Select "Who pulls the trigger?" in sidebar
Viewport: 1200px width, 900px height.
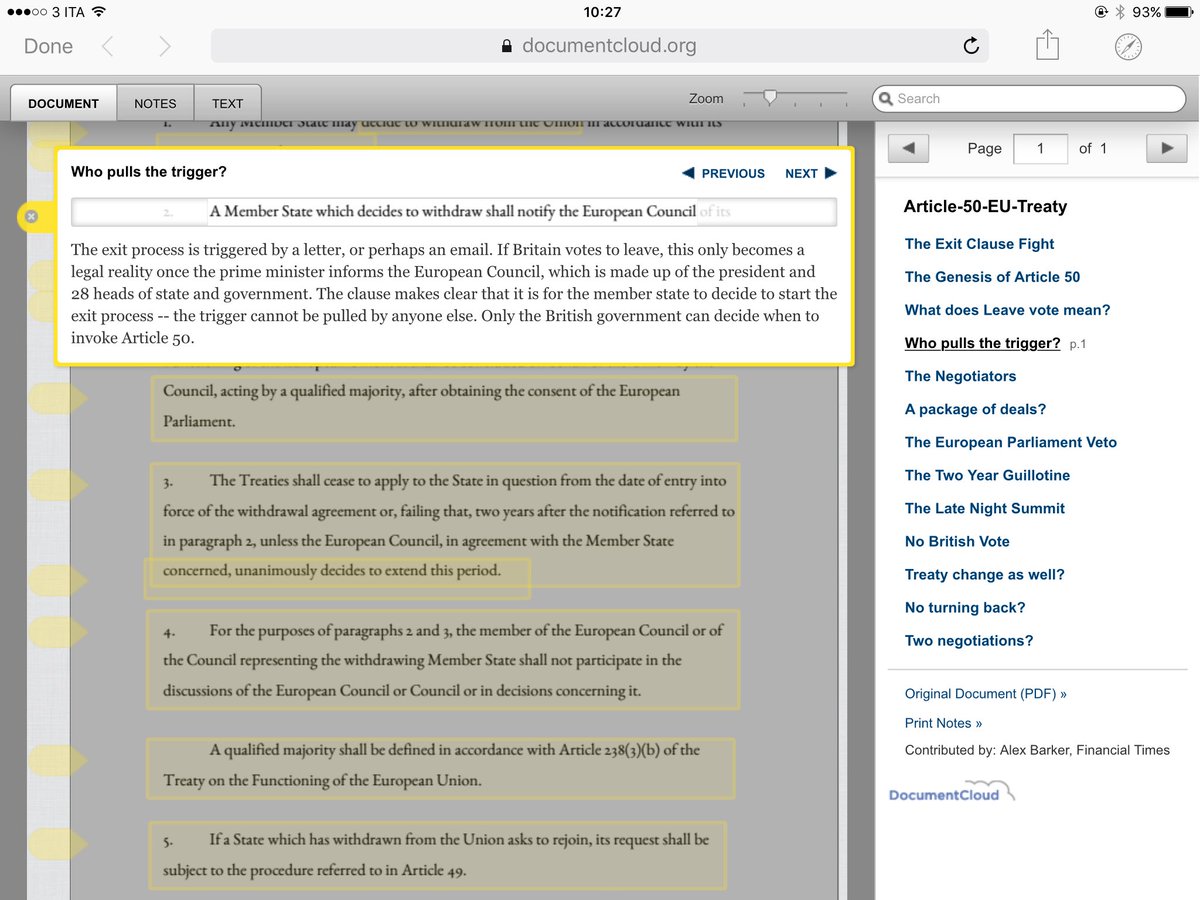pos(982,343)
